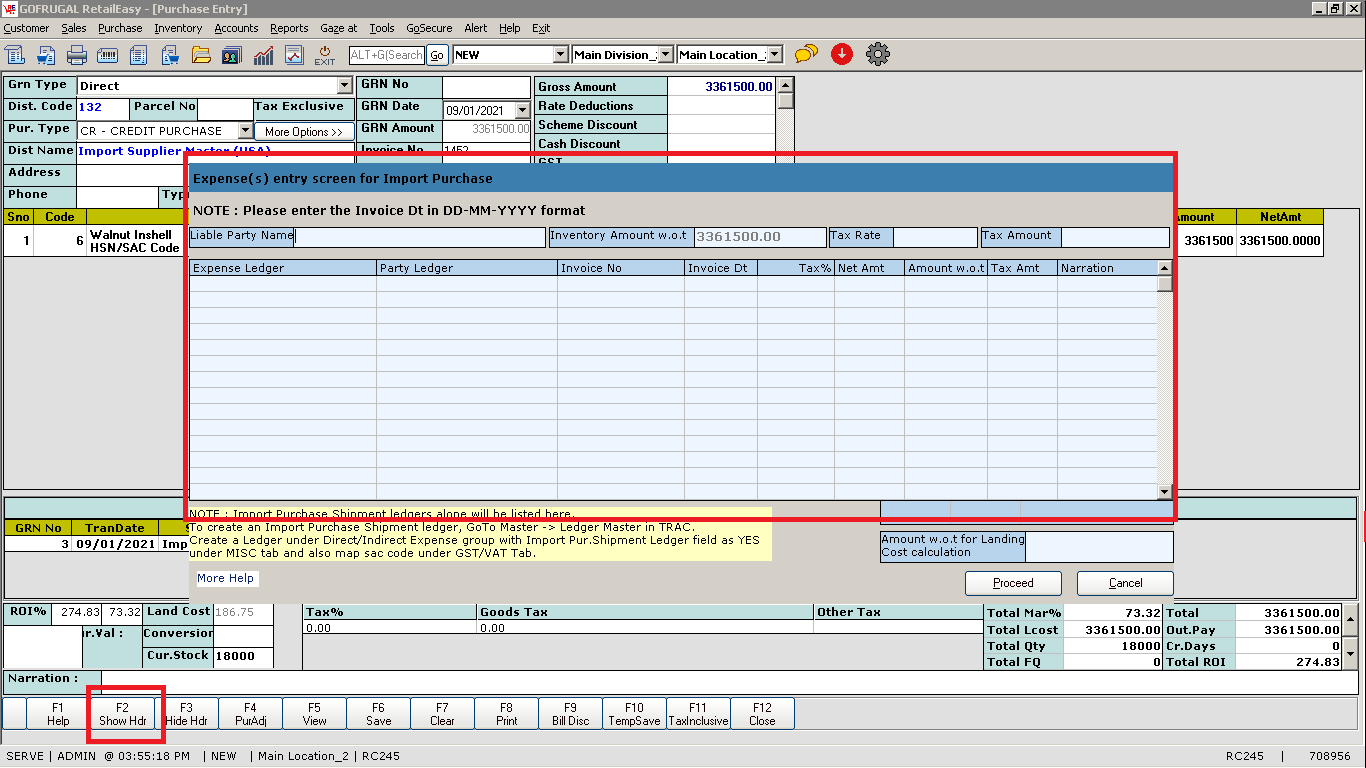The height and width of the screenshot is (768, 1366).
Task: Open the yellow folder toolbar icon
Action: point(201,55)
